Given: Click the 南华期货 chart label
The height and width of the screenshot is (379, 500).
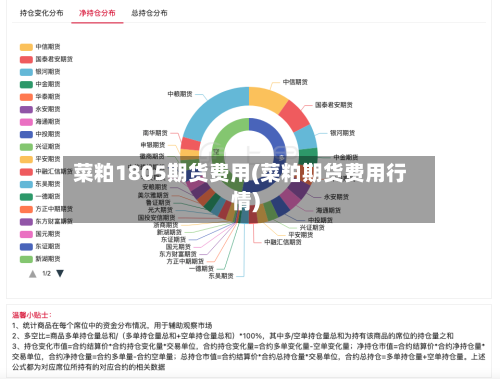Looking at the screenshot, I should tap(155, 133).
